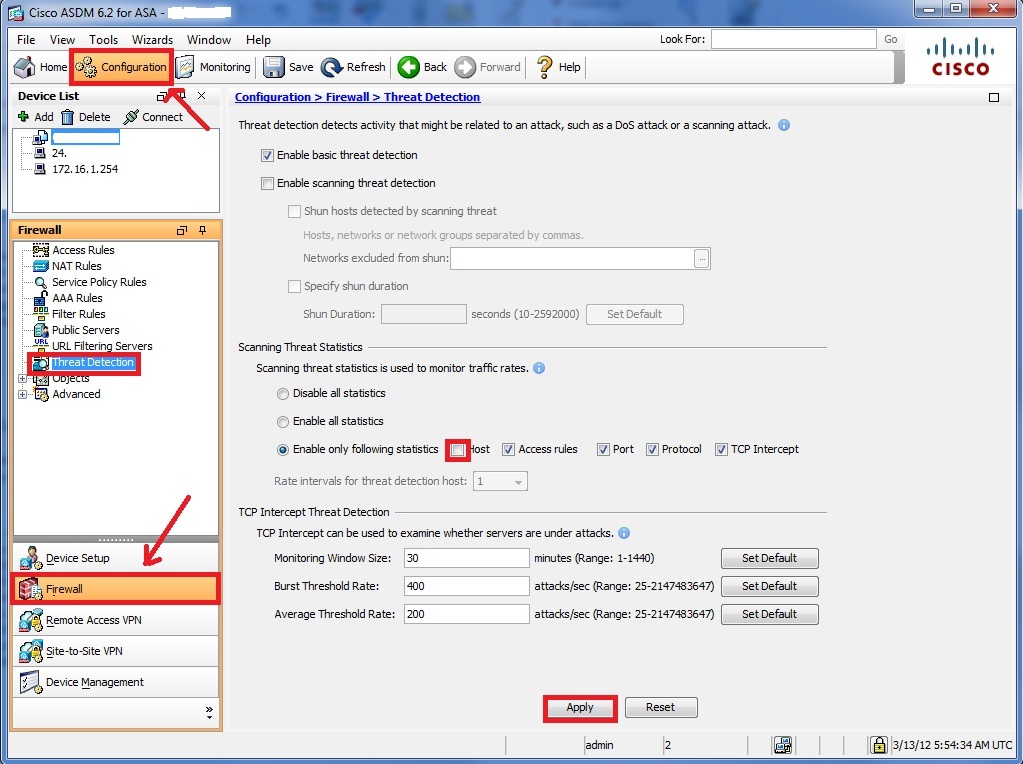Pin the Firewall panel
This screenshot has height=764, width=1023.
(202, 230)
